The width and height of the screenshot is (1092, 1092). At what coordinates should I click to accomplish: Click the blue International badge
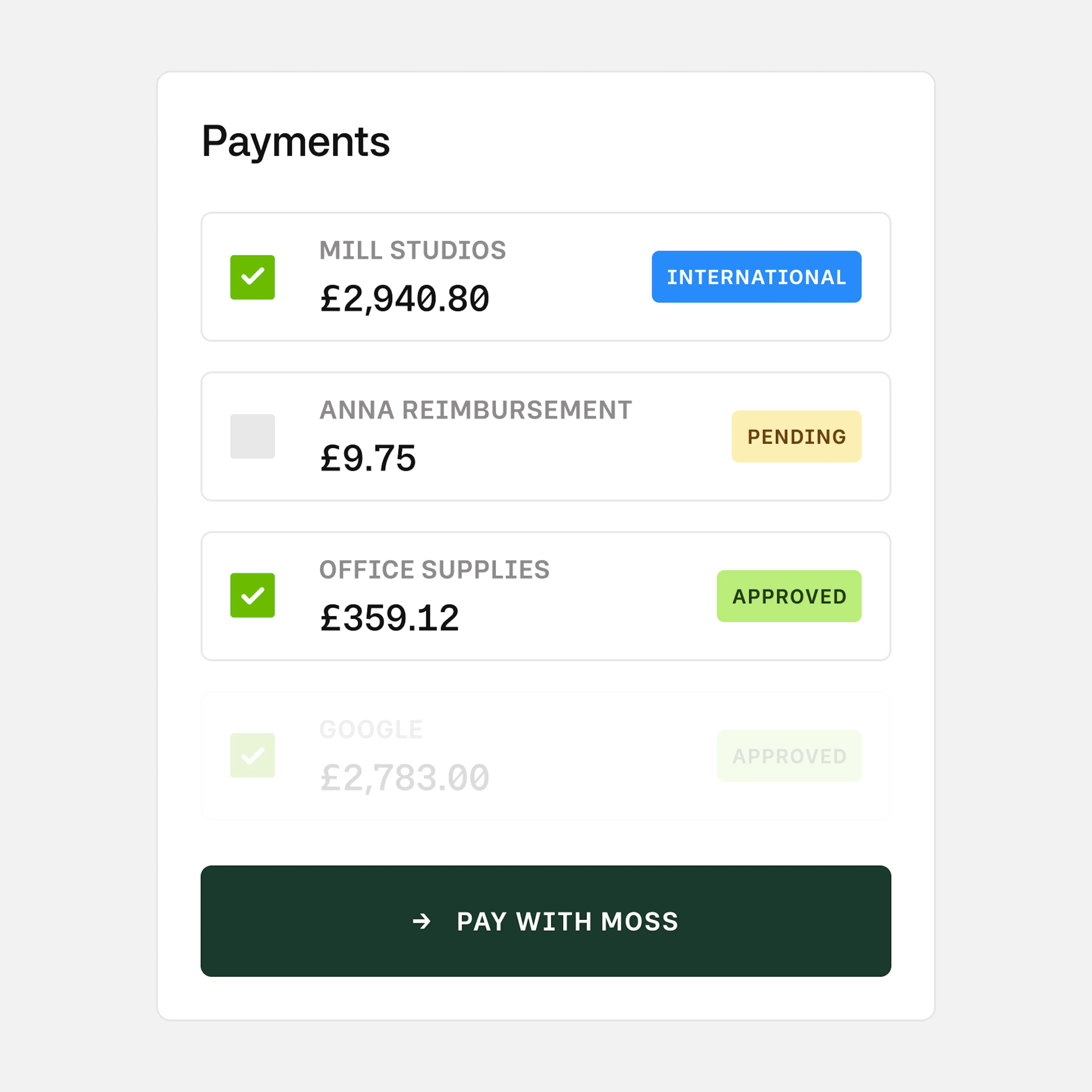(756, 277)
